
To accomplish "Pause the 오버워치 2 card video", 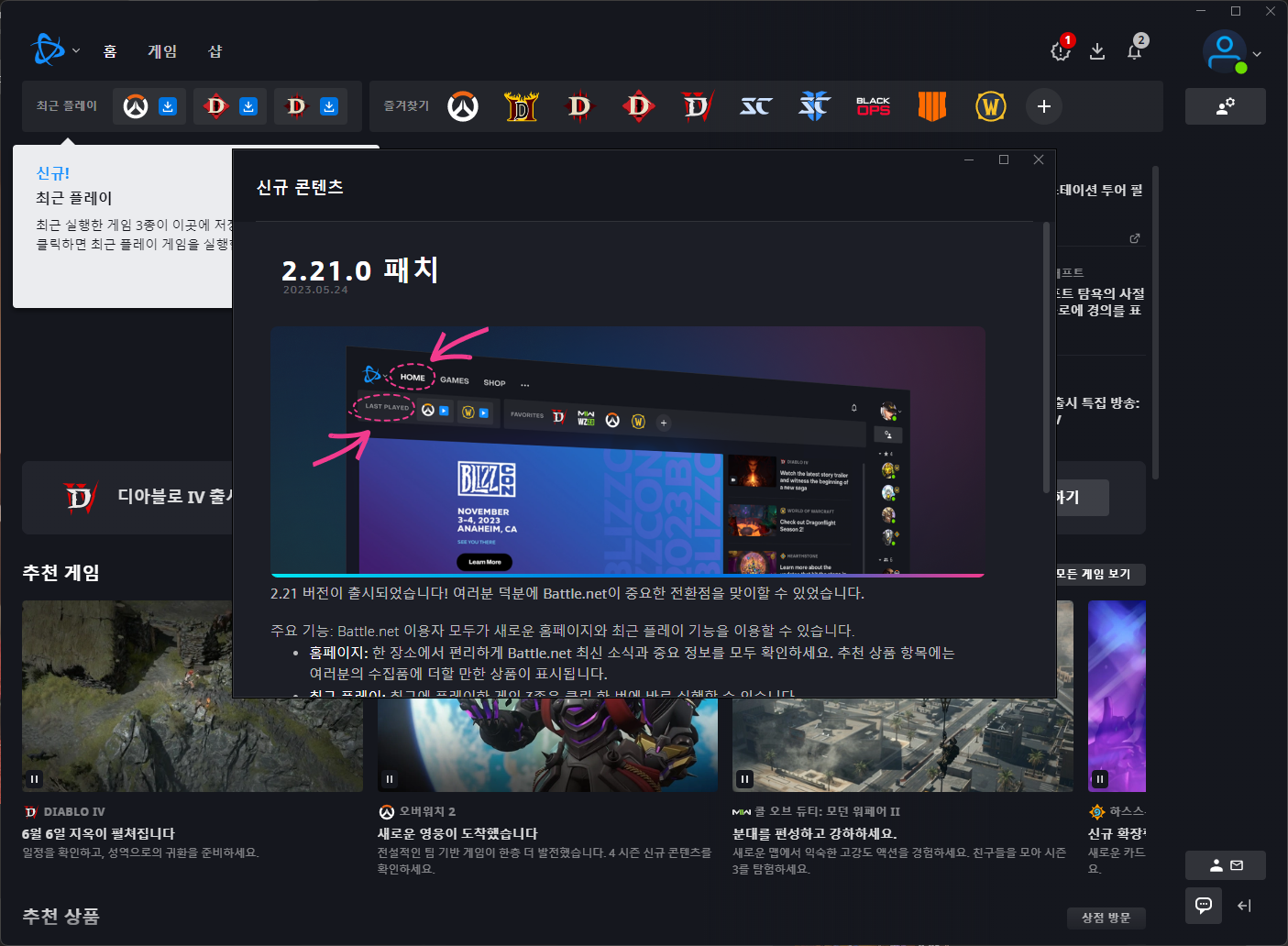I will click(x=390, y=779).
